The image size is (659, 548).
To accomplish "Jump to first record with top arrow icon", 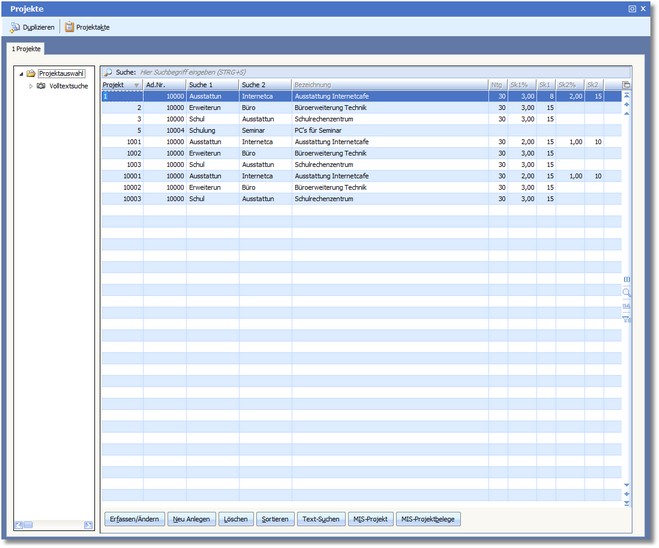I will click(627, 96).
